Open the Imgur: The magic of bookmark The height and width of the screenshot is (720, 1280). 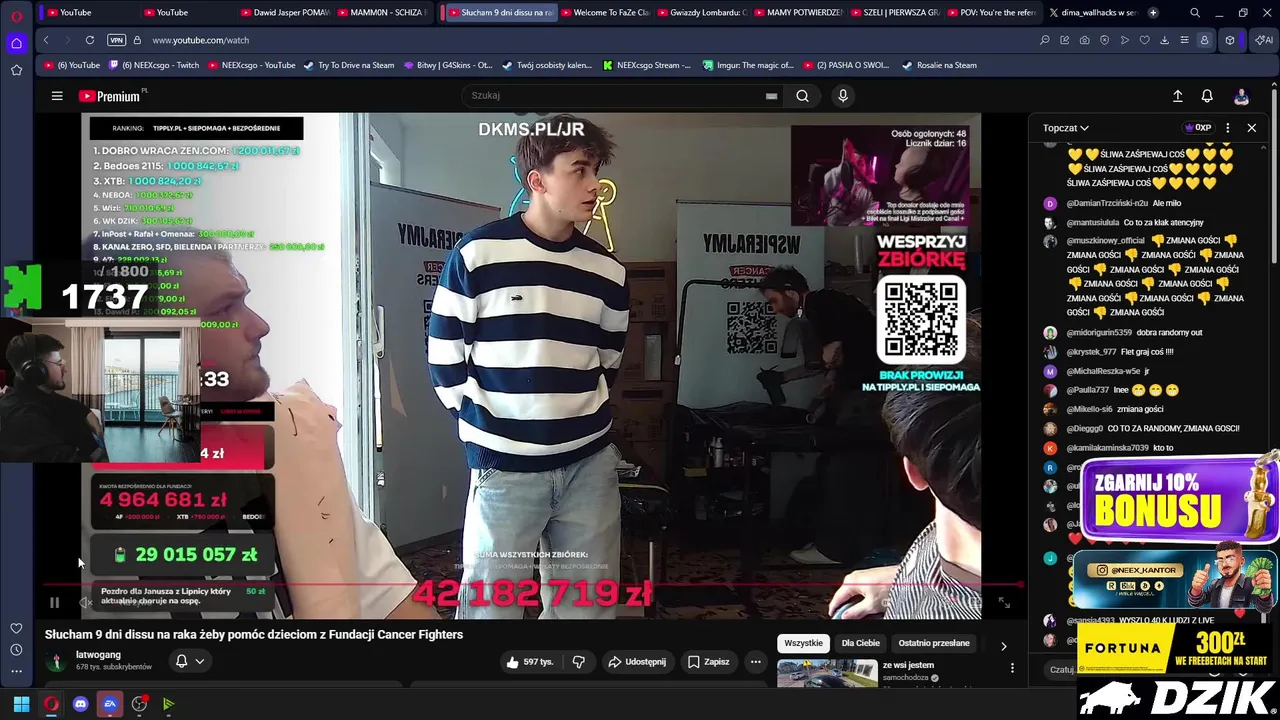[748, 65]
